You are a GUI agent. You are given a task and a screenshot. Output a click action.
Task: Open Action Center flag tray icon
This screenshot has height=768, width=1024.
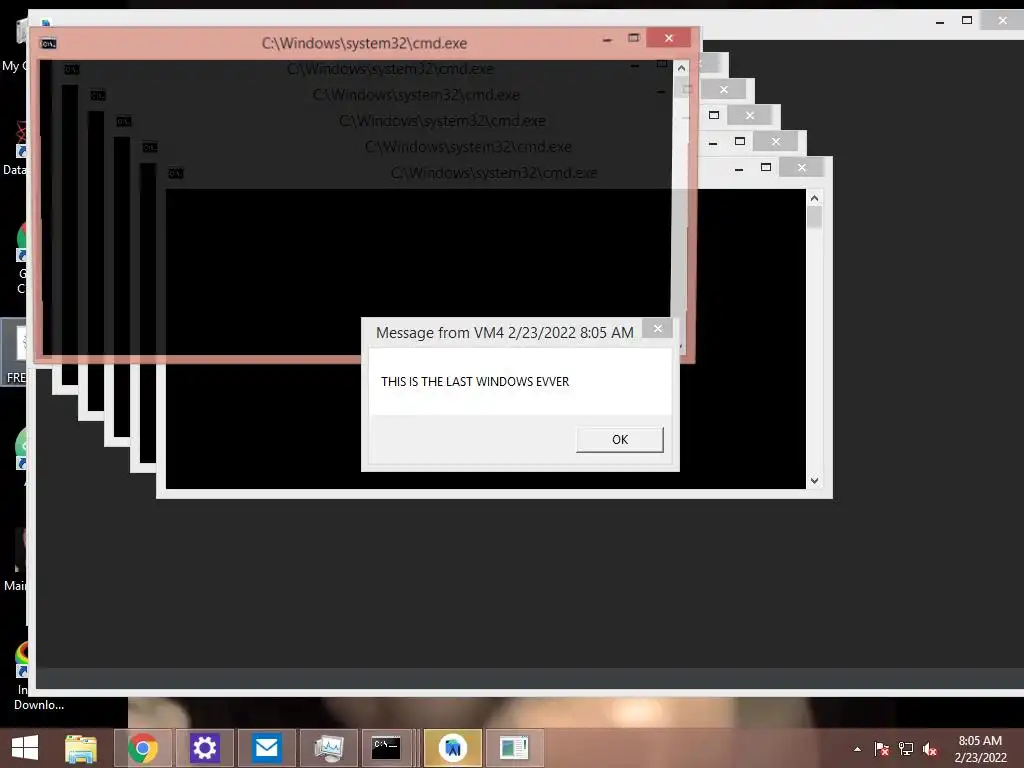pos(882,749)
